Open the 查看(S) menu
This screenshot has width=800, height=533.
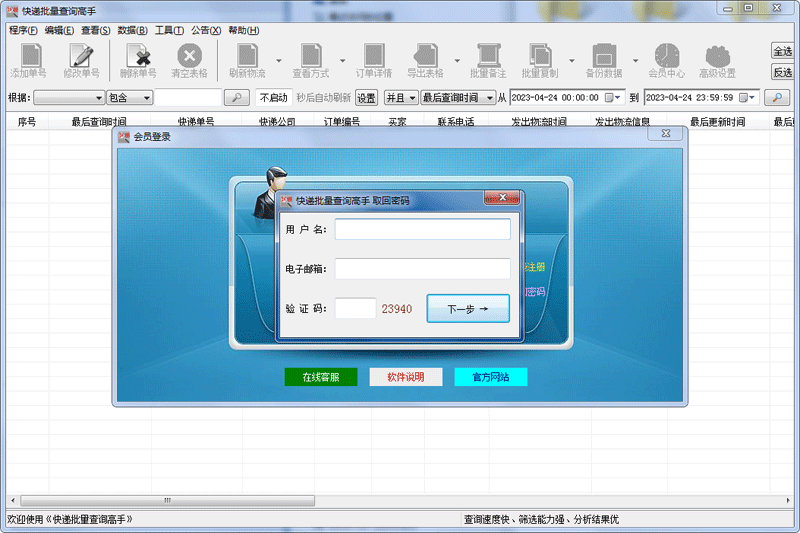coord(95,31)
